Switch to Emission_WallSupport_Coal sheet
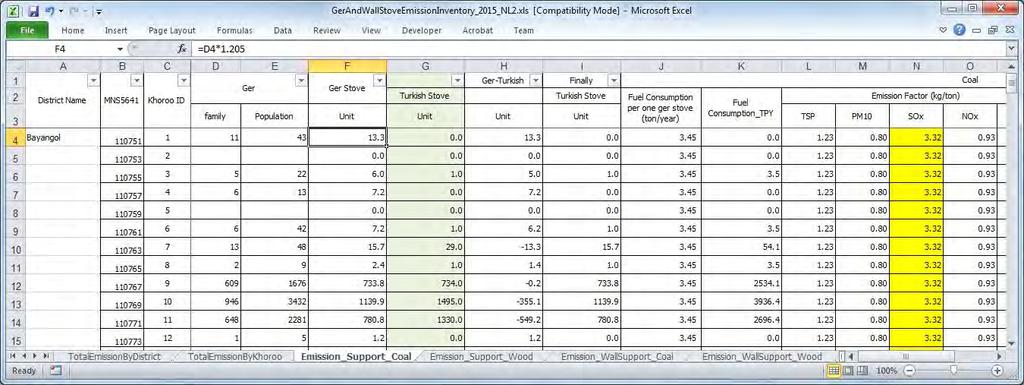The image size is (1024, 385). coord(616,356)
